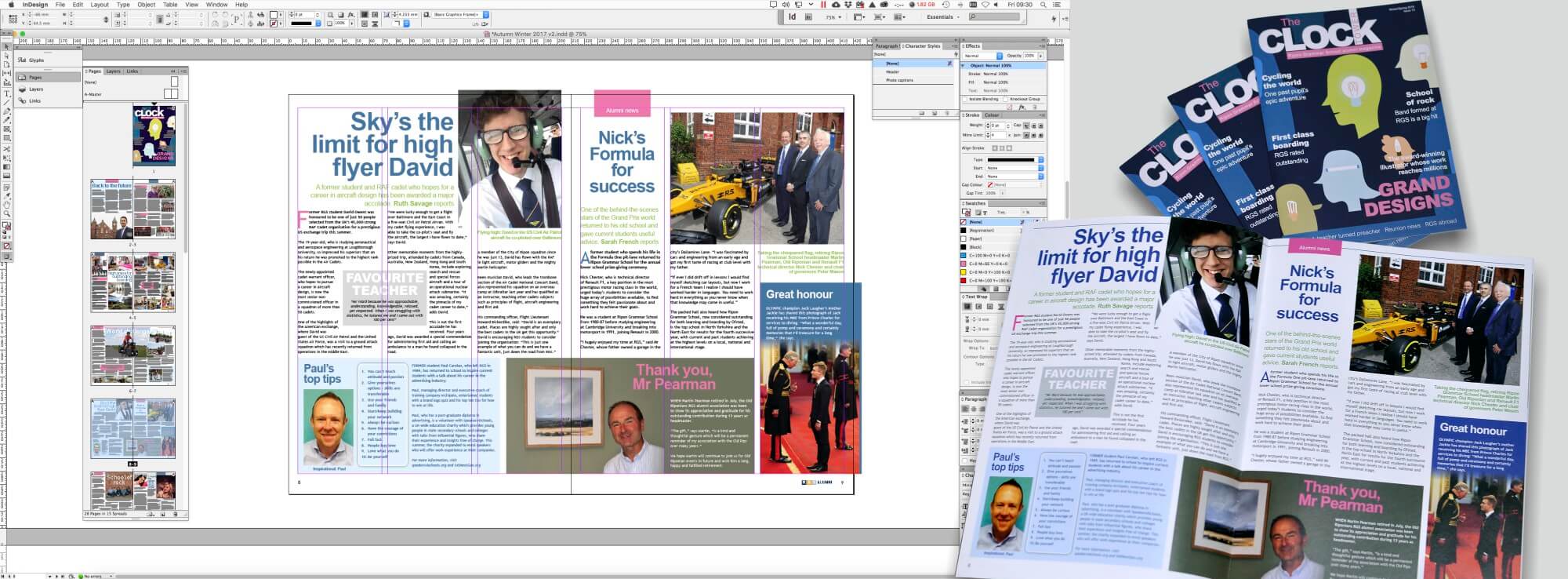
Task: Select the butt cap option in the Stroke panel
Action: (1025, 126)
